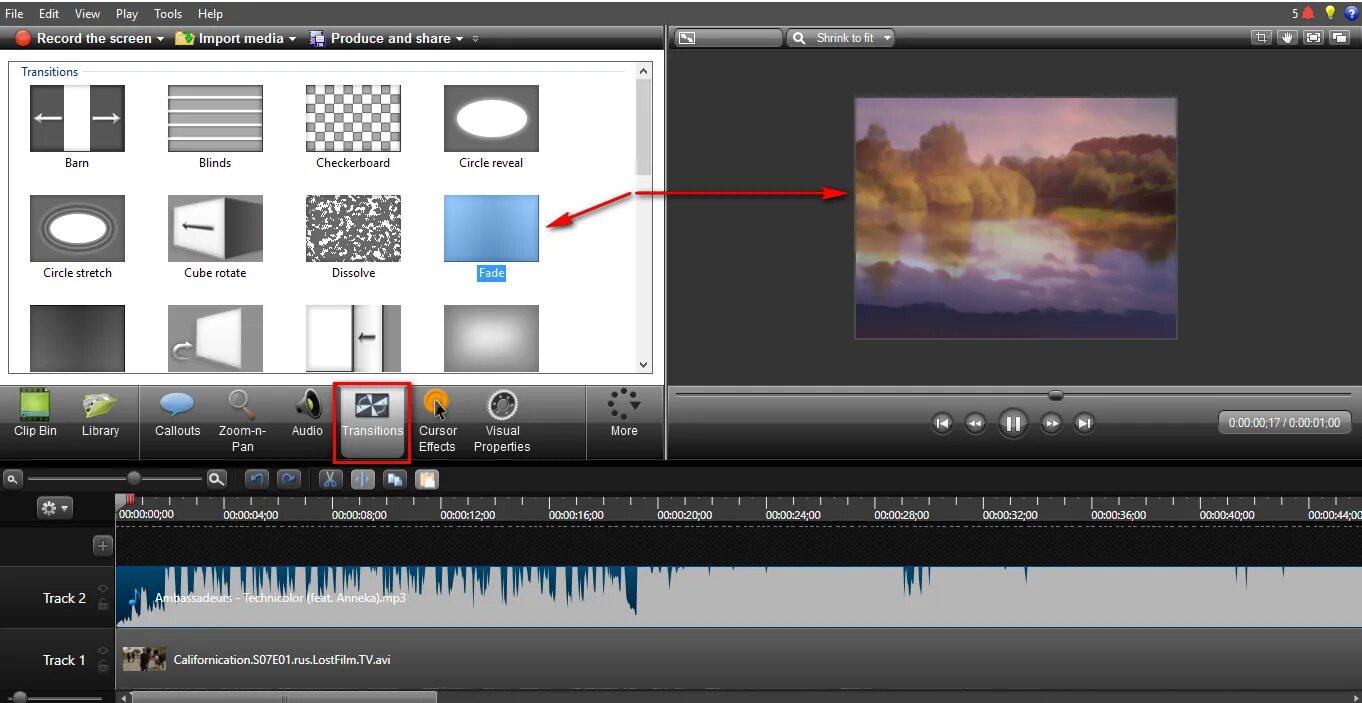Screen dimensions: 1362x703
Task: Click the timeline zoom-in magnifier
Action: 217,479
